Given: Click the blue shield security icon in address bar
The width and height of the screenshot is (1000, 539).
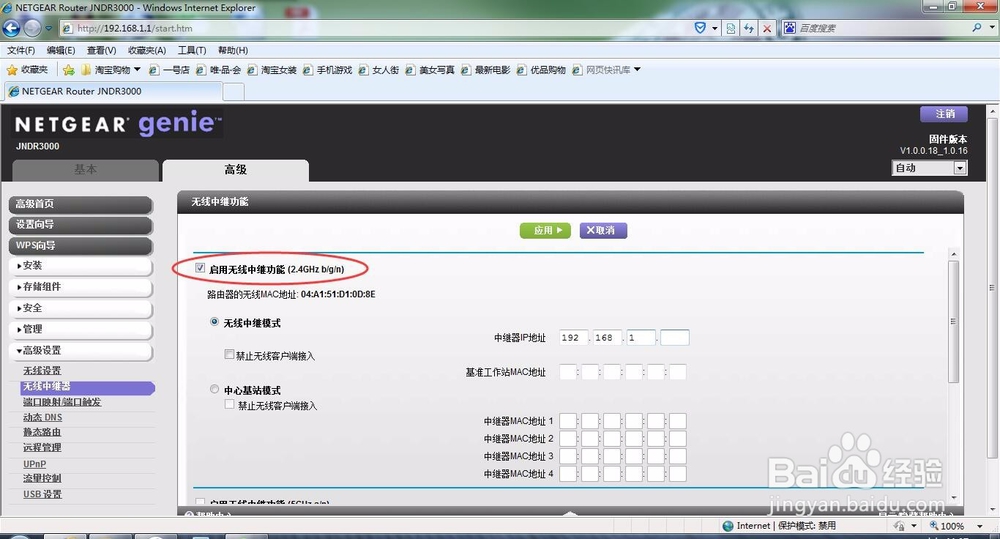Looking at the screenshot, I should click(x=700, y=28).
